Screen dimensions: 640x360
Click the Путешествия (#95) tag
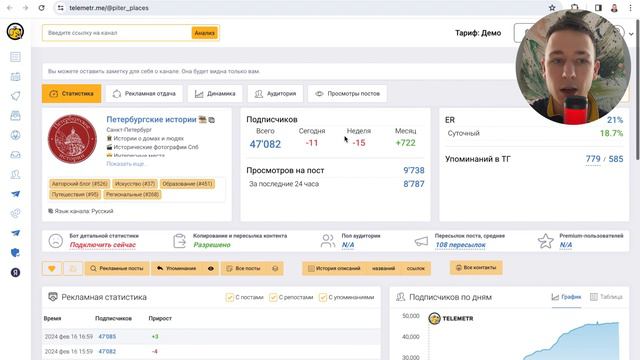(x=75, y=195)
